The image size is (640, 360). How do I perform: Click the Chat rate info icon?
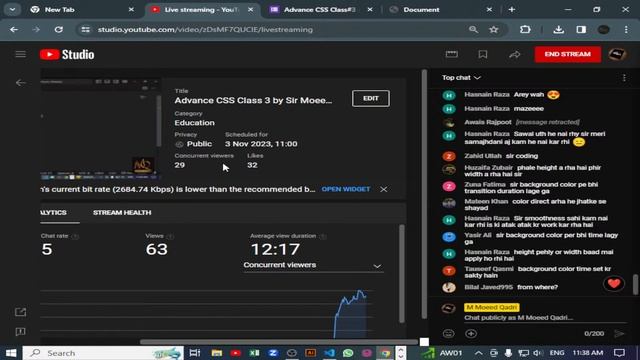(75, 236)
